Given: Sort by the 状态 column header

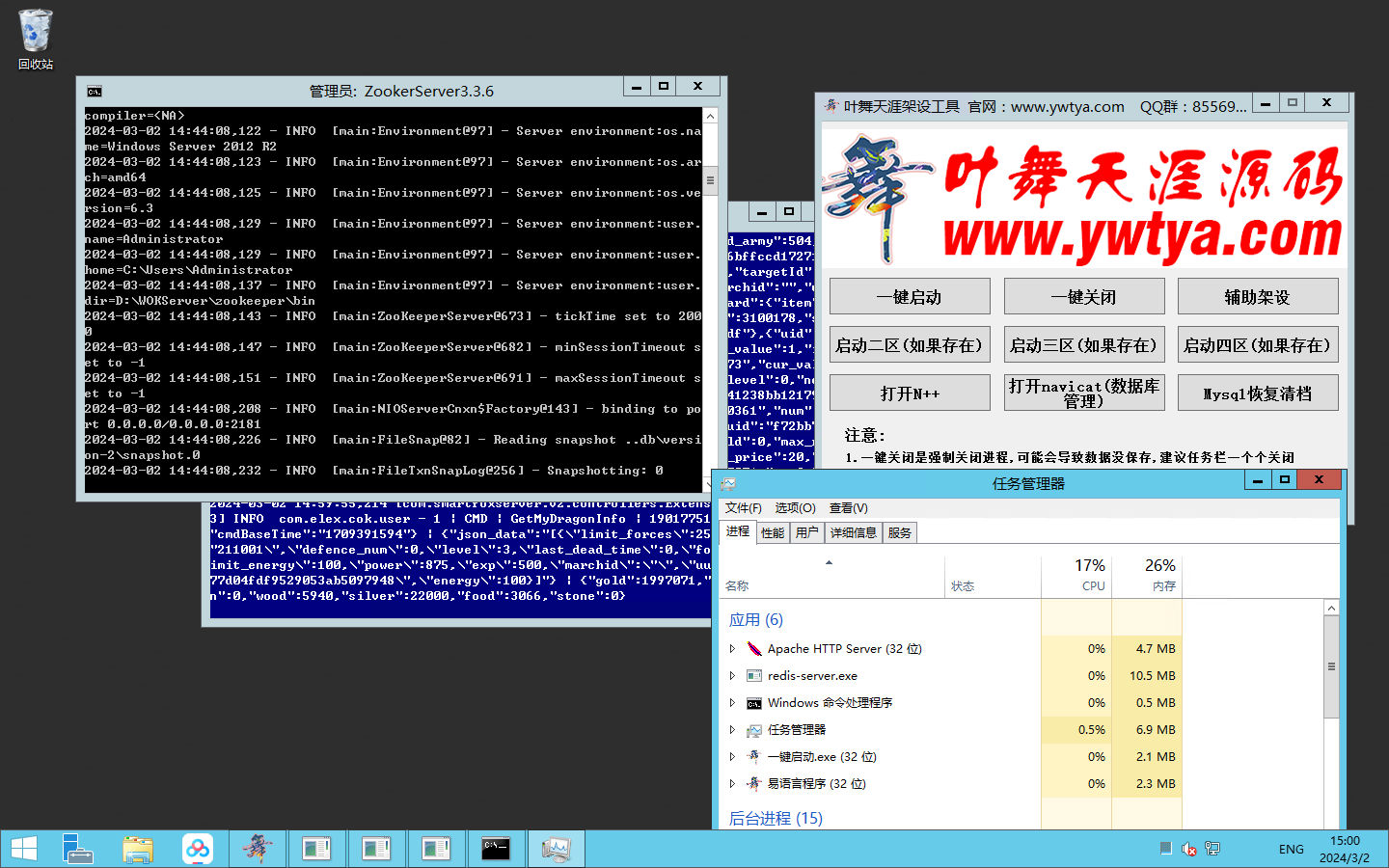Looking at the screenshot, I should coord(993,575).
